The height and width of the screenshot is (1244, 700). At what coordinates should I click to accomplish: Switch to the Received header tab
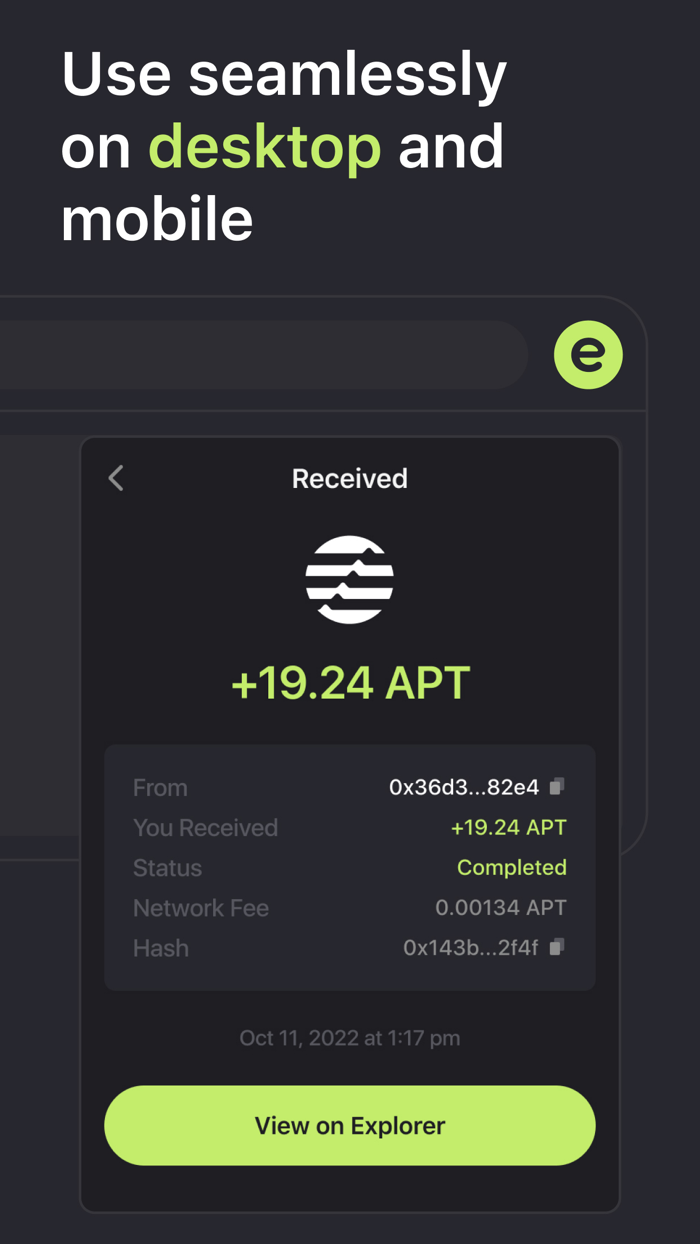point(349,478)
